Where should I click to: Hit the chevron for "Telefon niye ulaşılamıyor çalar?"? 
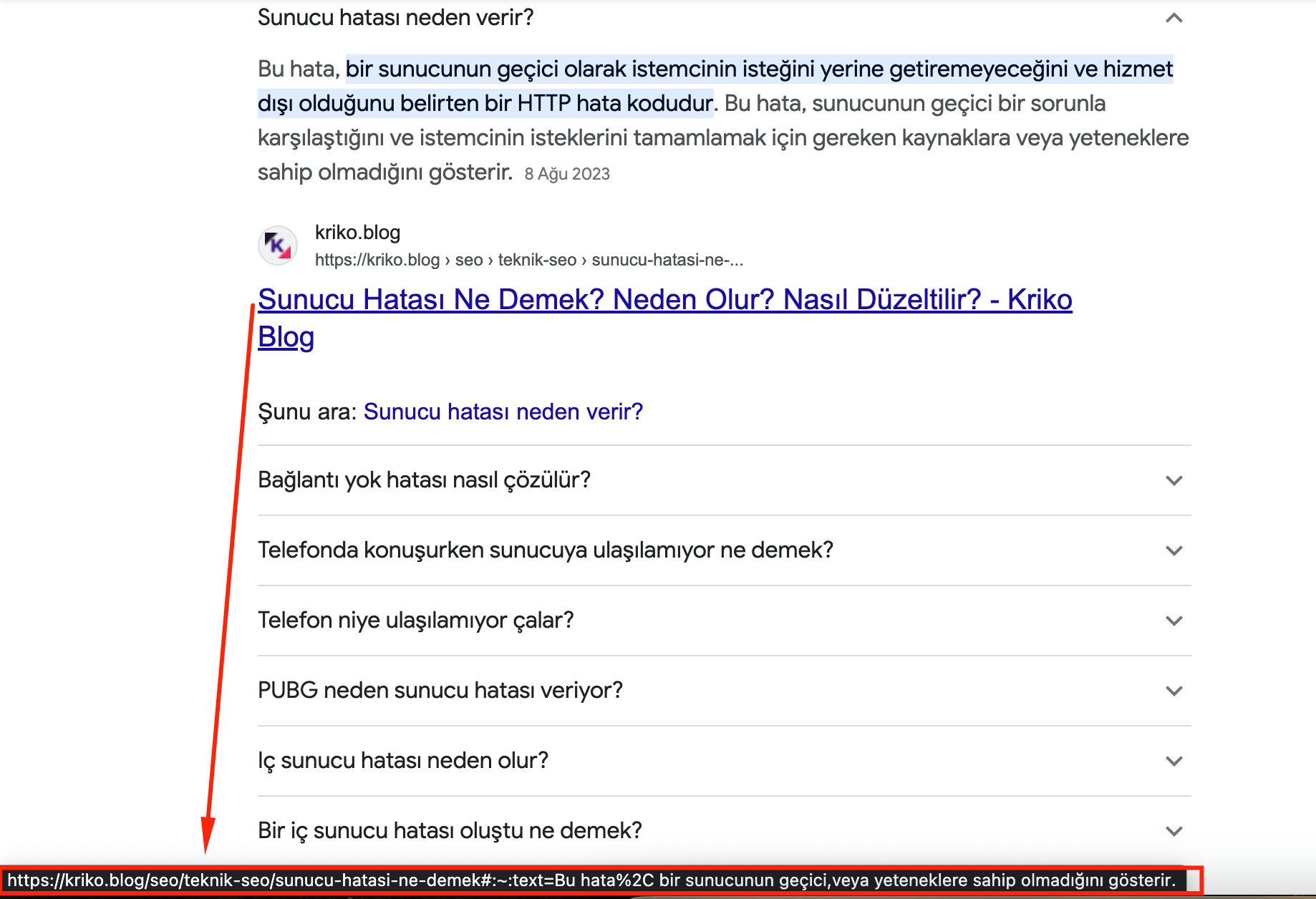(x=1174, y=621)
